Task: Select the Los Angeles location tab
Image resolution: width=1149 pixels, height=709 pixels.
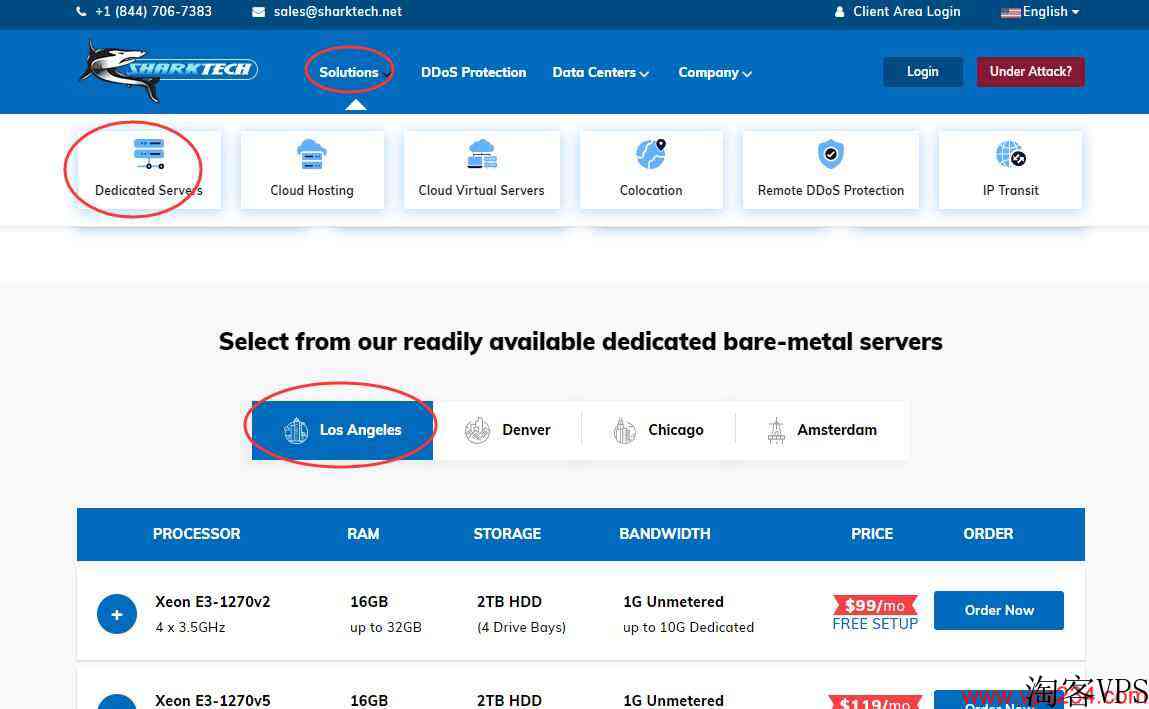Action: (x=342, y=430)
